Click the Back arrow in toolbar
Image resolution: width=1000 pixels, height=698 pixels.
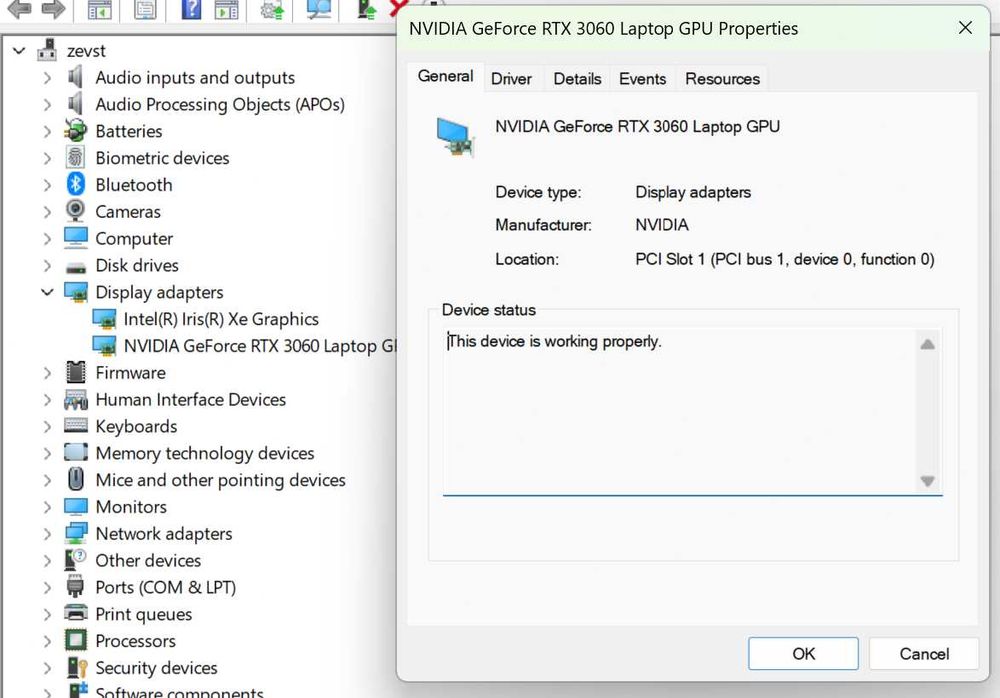click(19, 10)
